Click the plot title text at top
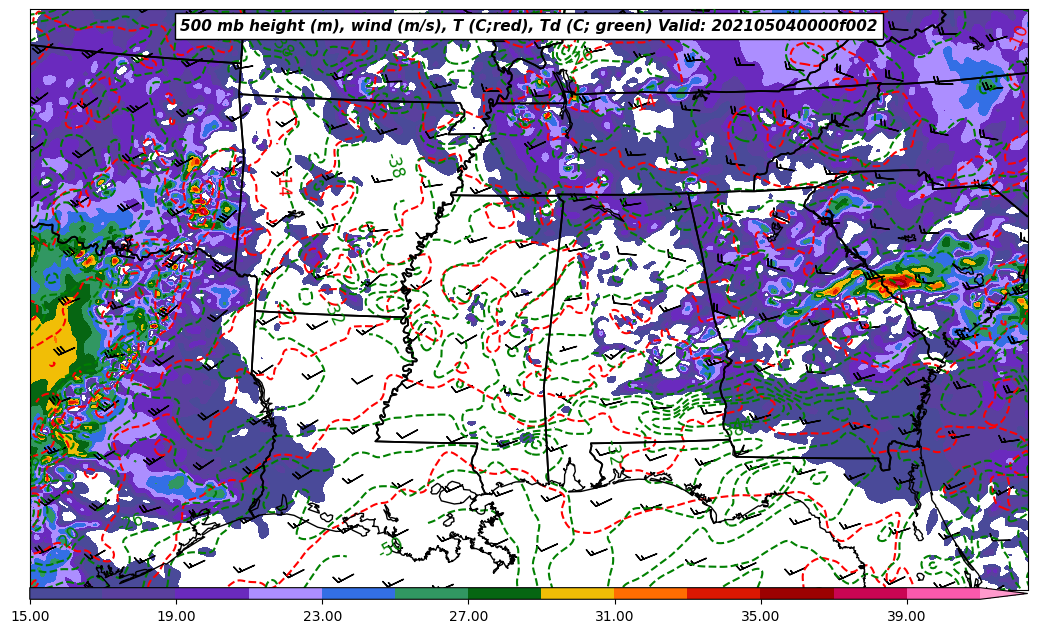 click(x=528, y=26)
